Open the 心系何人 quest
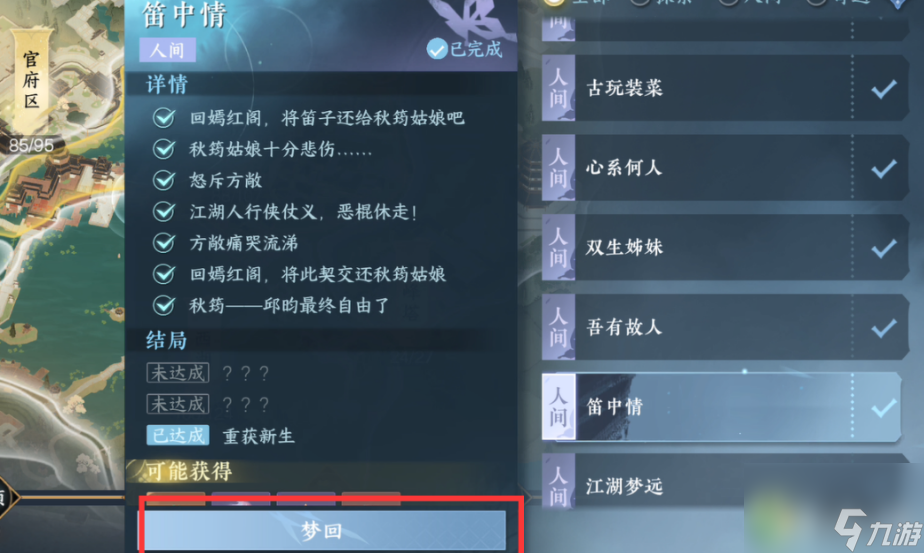The height and width of the screenshot is (553, 924). (x=724, y=168)
